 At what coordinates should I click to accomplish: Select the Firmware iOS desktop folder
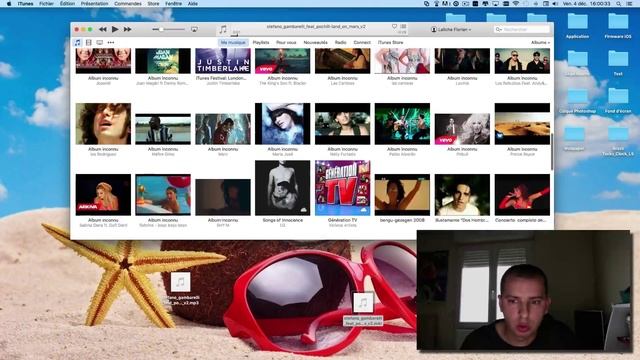[618, 25]
